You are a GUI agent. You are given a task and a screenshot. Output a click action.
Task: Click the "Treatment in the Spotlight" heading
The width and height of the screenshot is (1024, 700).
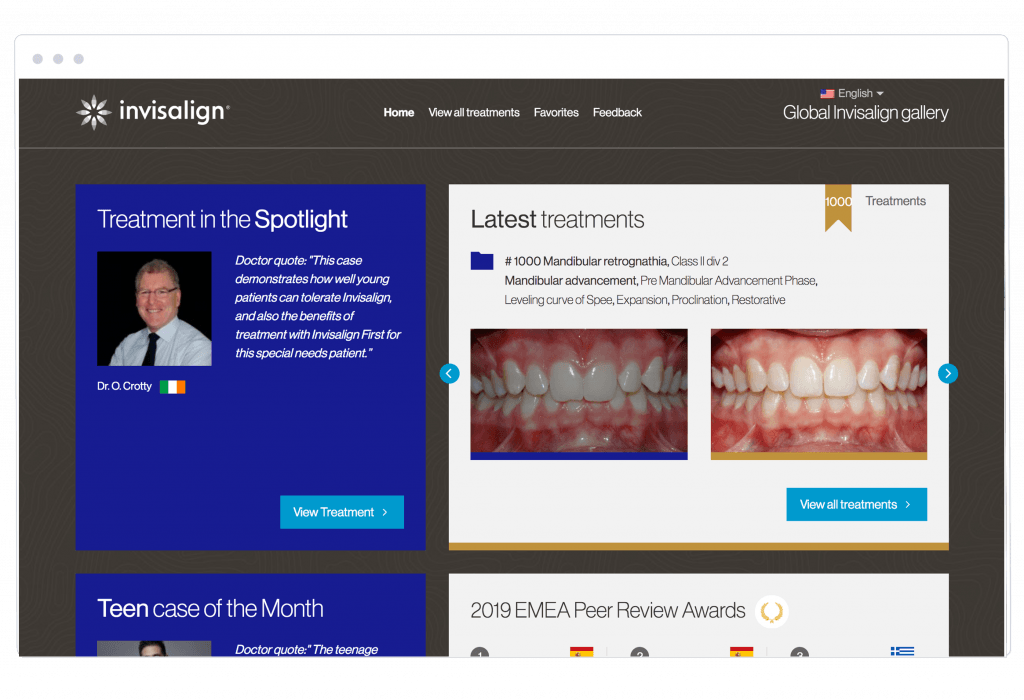click(x=222, y=219)
